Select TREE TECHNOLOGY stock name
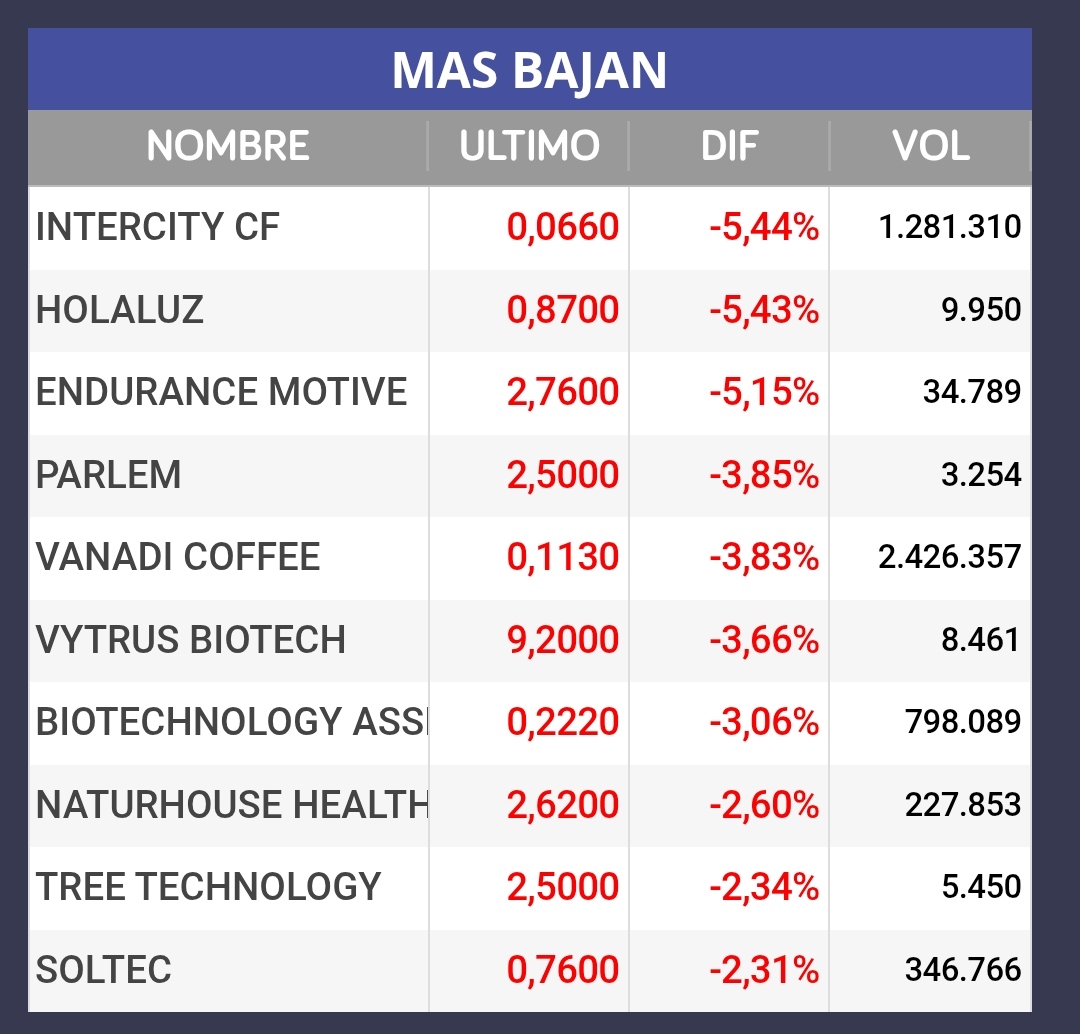1080x1034 pixels. coord(209,887)
